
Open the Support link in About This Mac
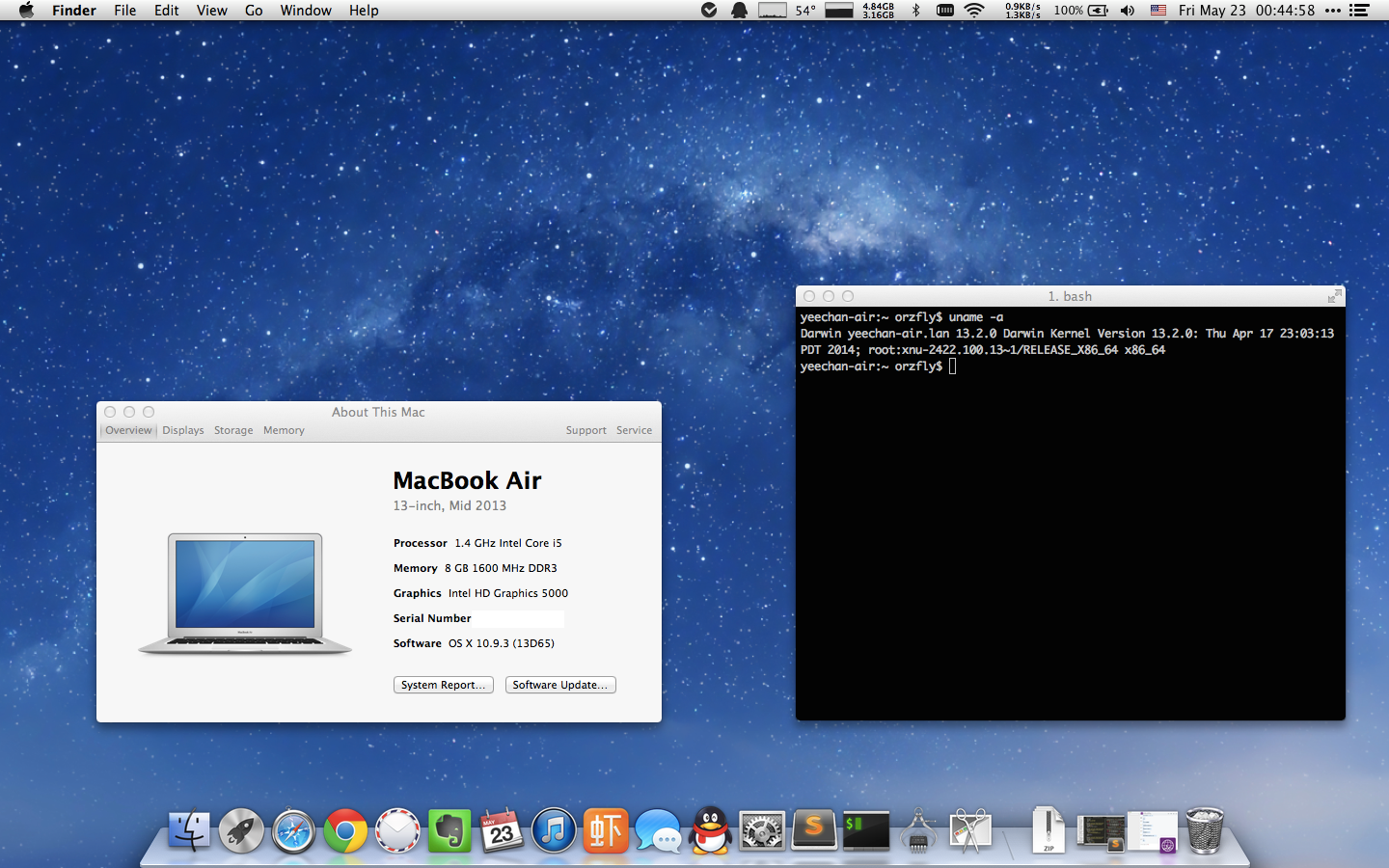coord(586,430)
